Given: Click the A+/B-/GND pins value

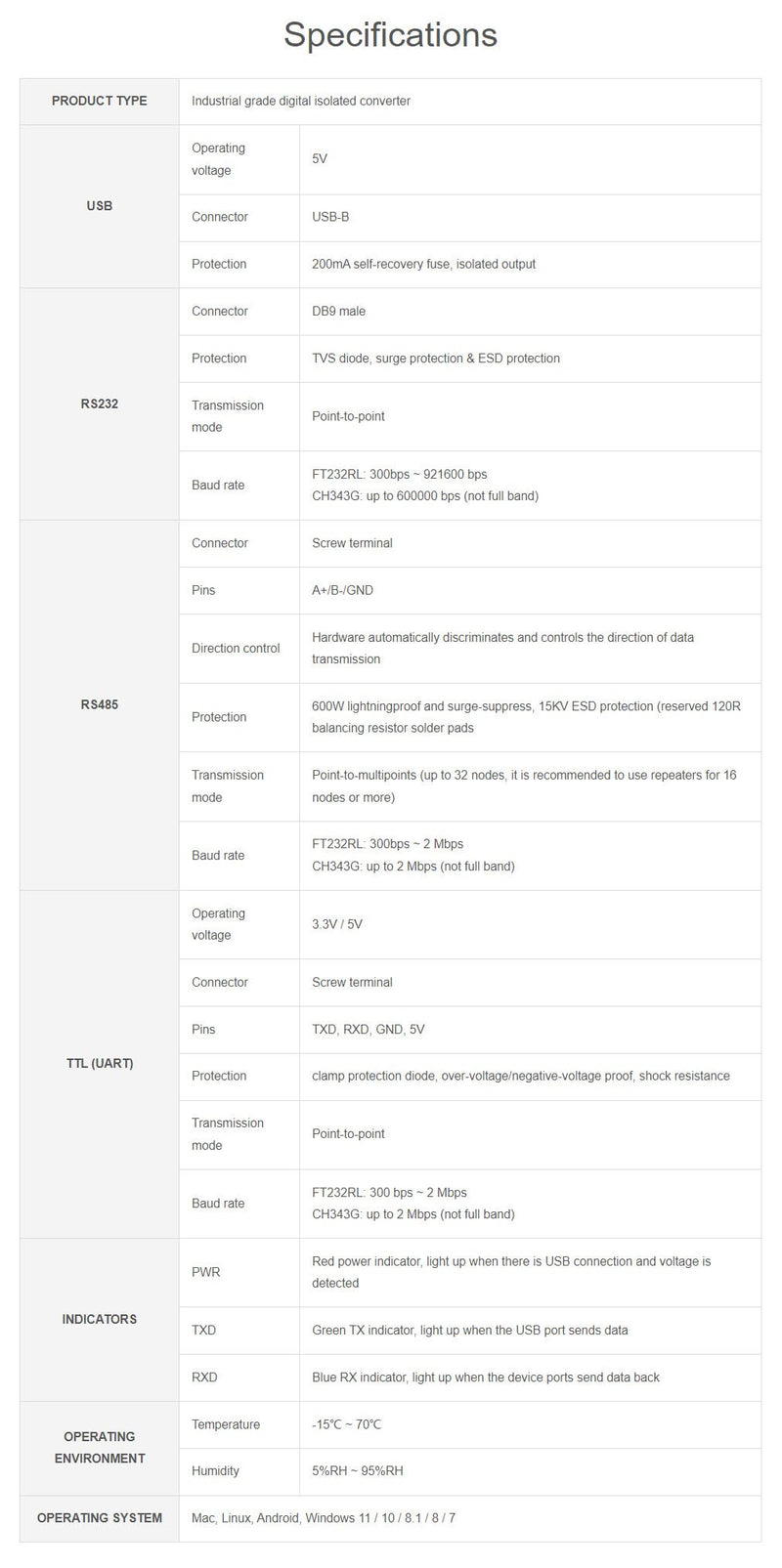Looking at the screenshot, I should [342, 590].
